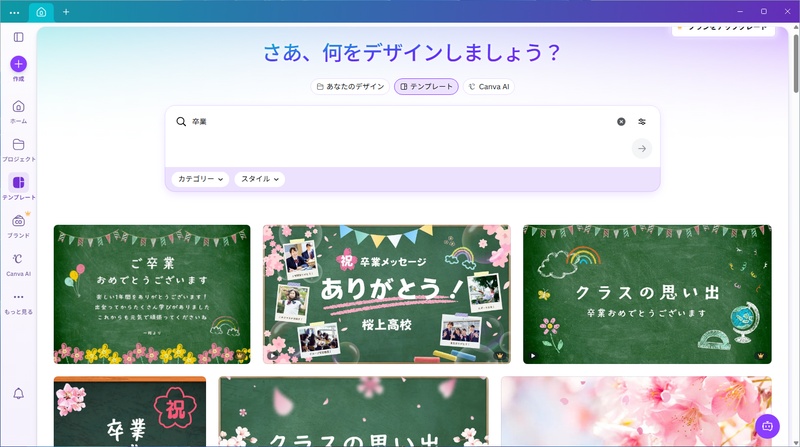Click the upgrade plan button
The image size is (800, 447).
pyautogui.click(x=723, y=30)
